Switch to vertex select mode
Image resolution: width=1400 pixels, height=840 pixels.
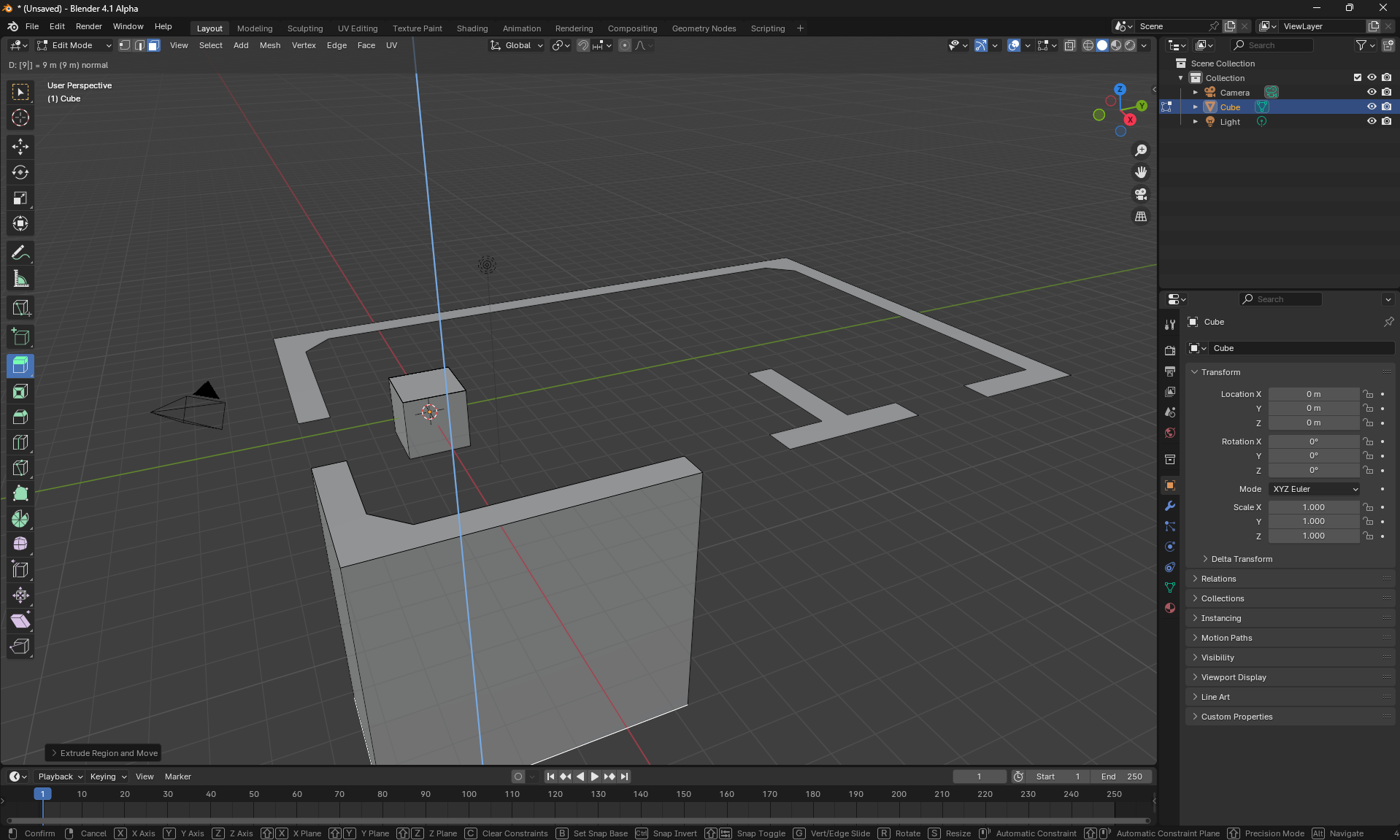pyautogui.click(x=125, y=45)
